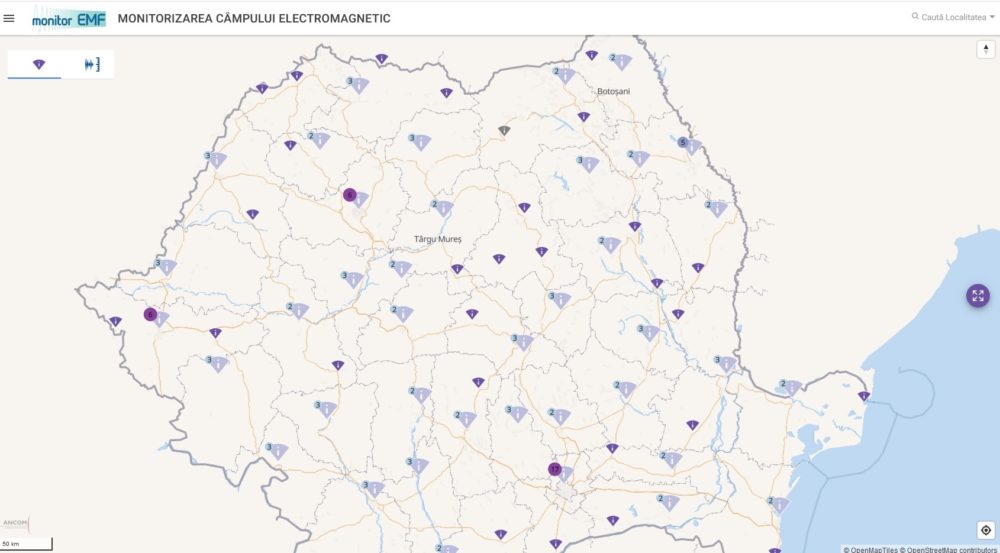Select the sensor marker on the Black Sea coast tip
This screenshot has width=1000, height=553.
(x=864, y=395)
